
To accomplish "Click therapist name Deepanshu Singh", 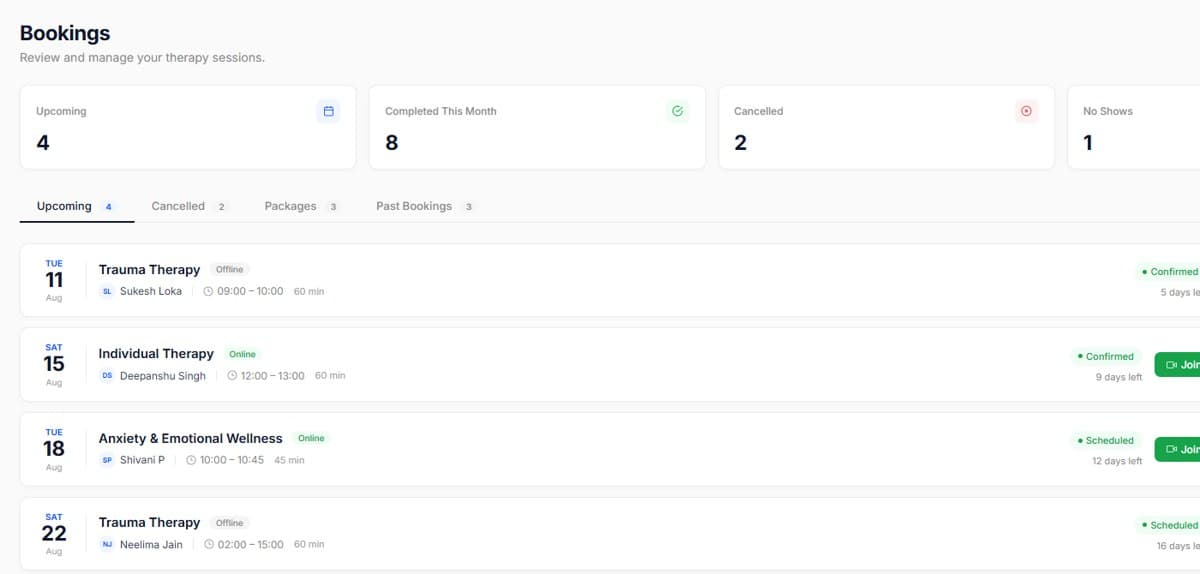I will click(x=163, y=376).
